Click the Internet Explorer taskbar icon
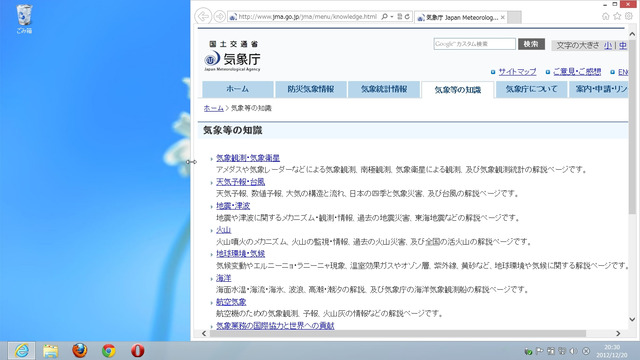This screenshot has width=640, height=360. coord(21,351)
